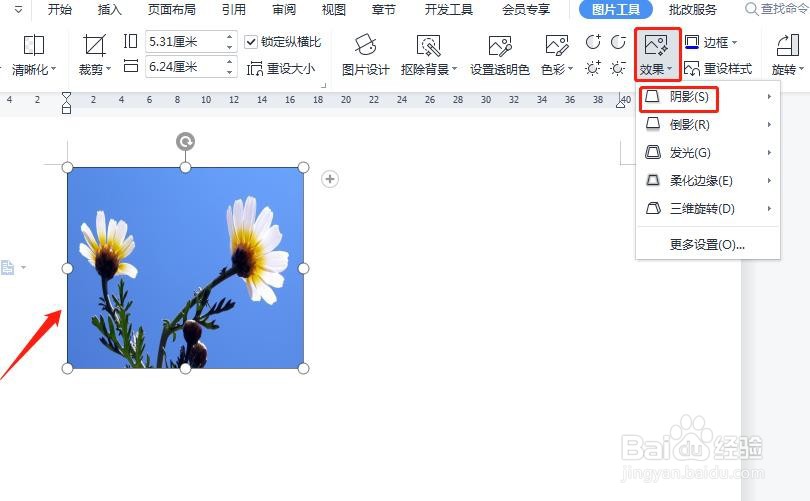Click the 旋转 rotate tool
Screen dimensions: 810x501
coord(788,54)
